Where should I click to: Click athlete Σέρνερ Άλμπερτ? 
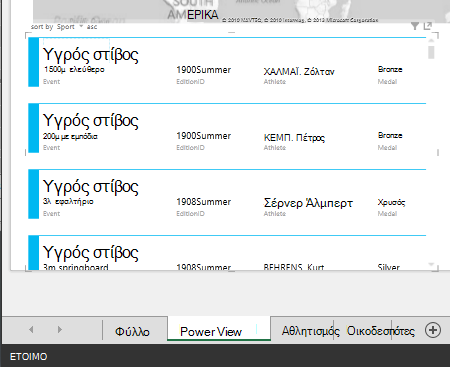[x=308, y=203]
